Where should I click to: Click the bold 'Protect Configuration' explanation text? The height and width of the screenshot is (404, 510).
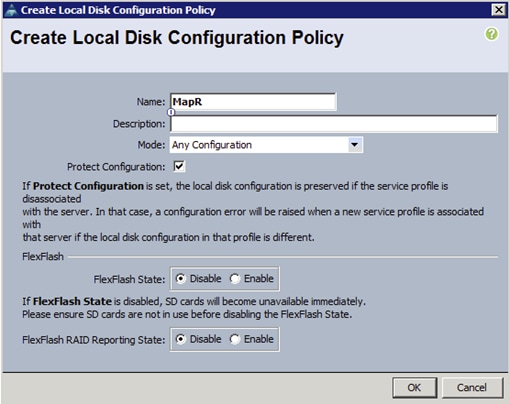pyautogui.click(x=88, y=186)
